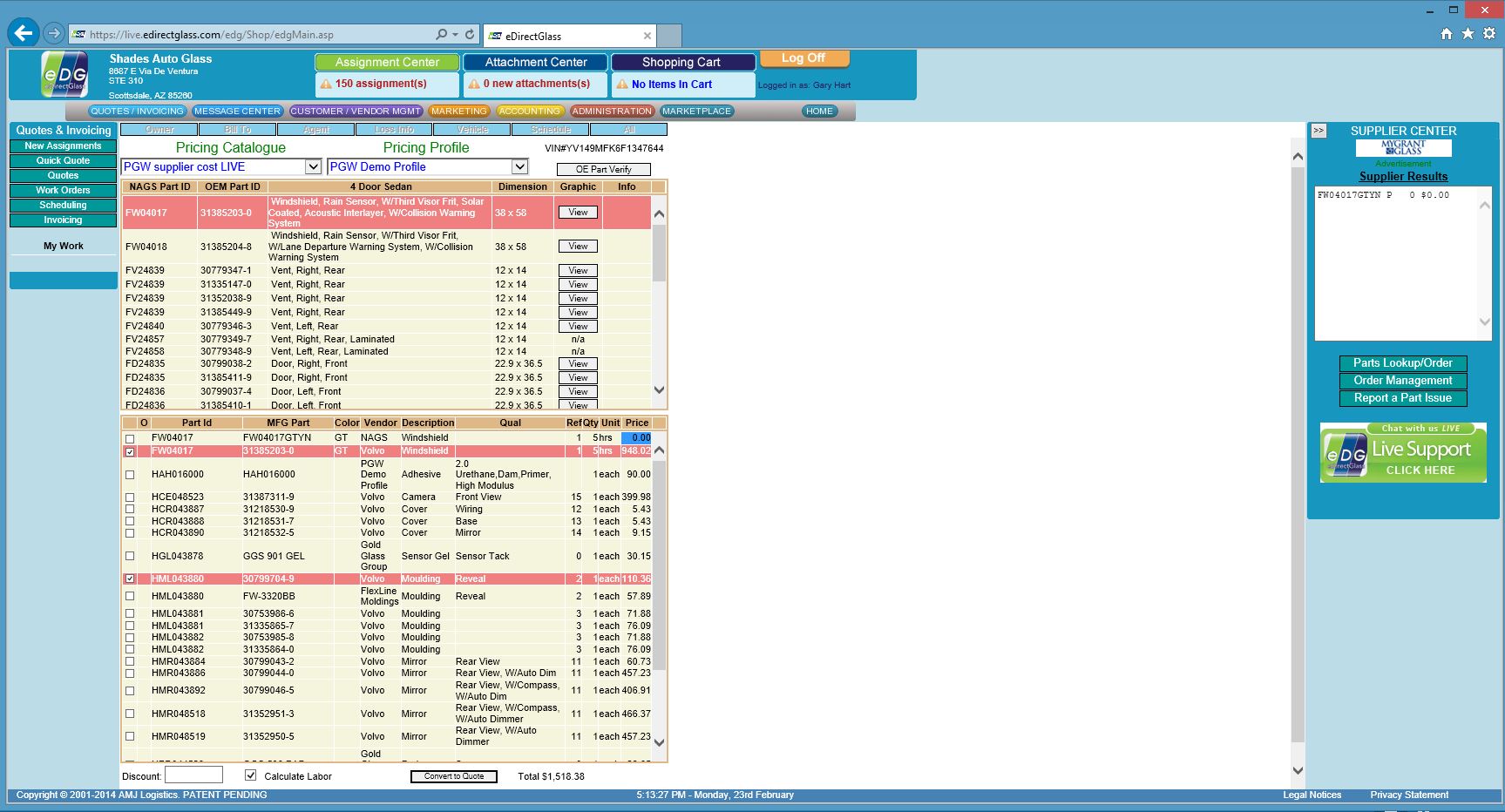
Task: Open the Accounting menu
Action: 530,112
